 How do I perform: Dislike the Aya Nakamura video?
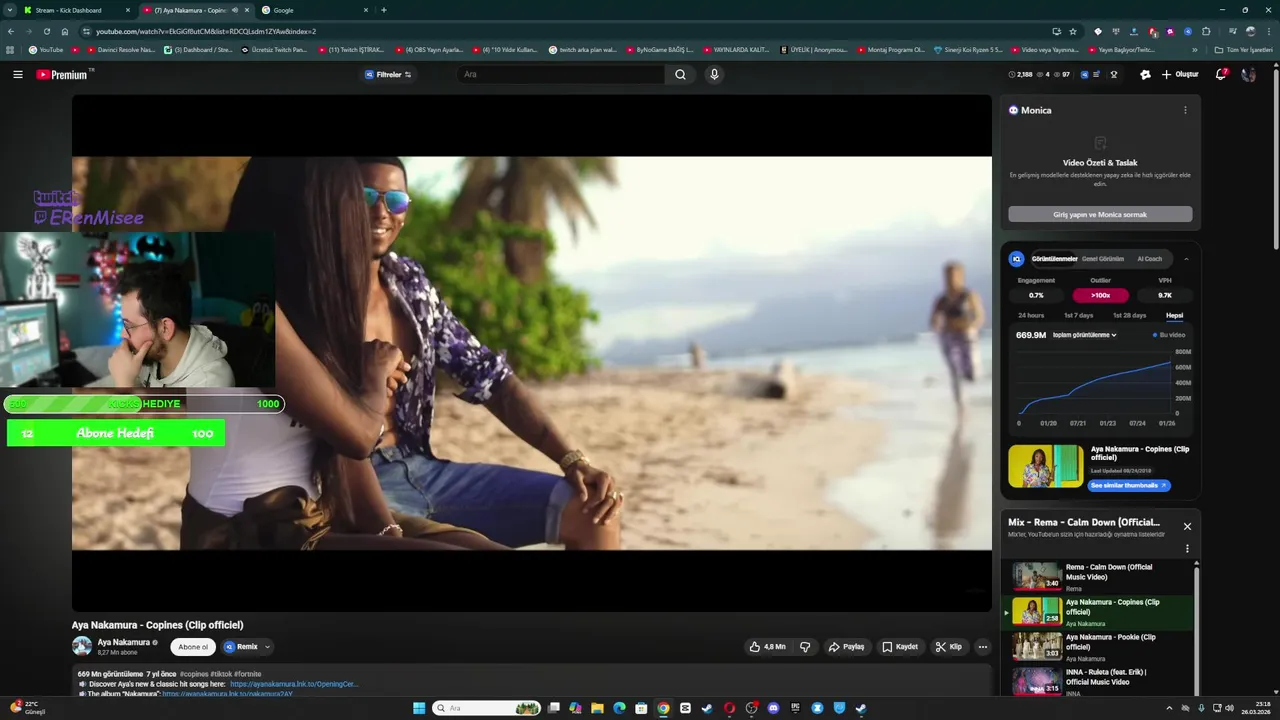point(805,647)
